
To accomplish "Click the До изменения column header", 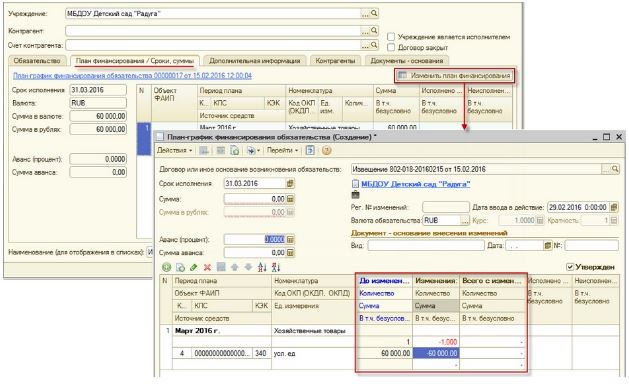I will [384, 281].
